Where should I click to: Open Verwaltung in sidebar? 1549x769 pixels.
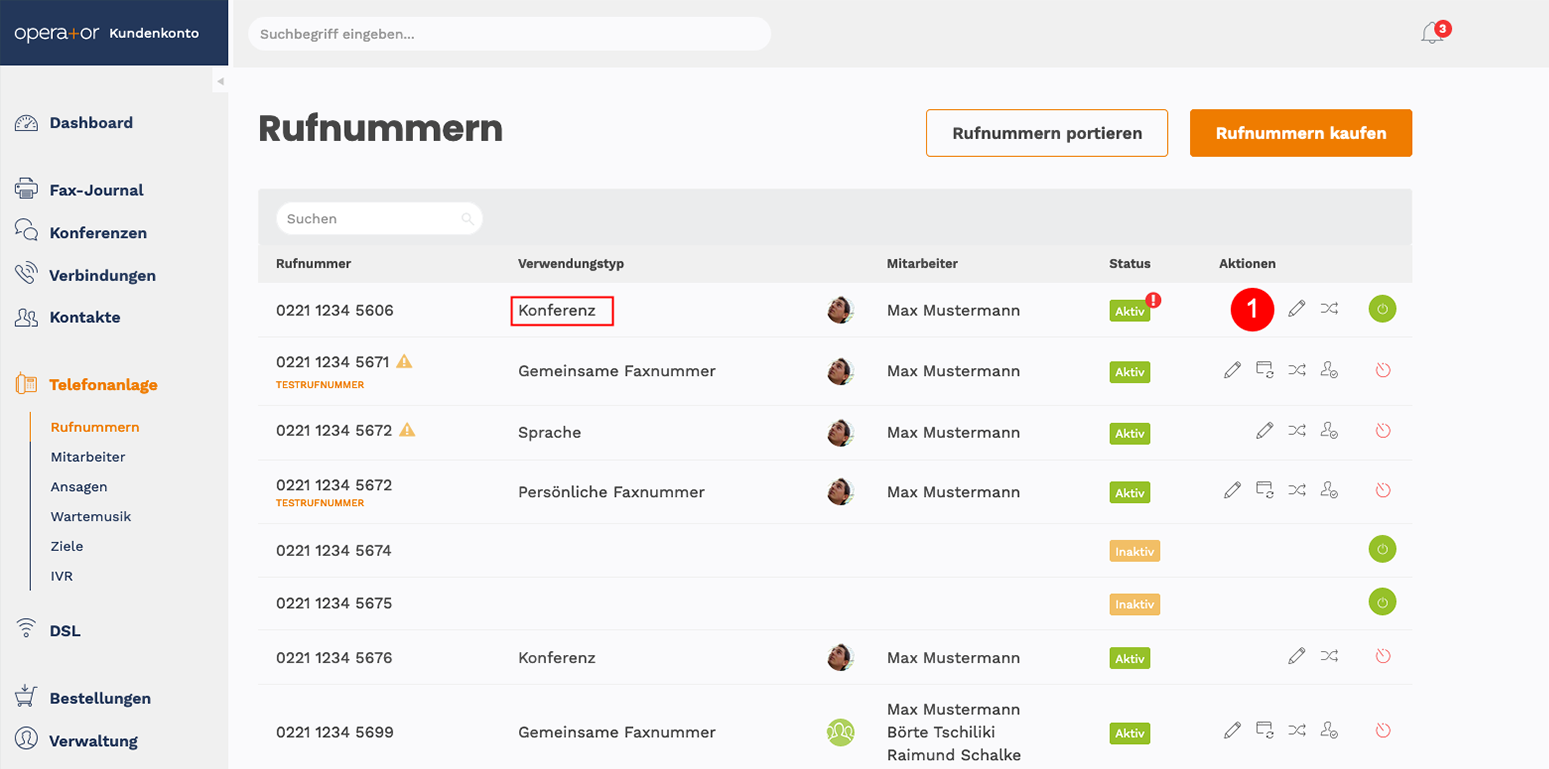(x=93, y=741)
